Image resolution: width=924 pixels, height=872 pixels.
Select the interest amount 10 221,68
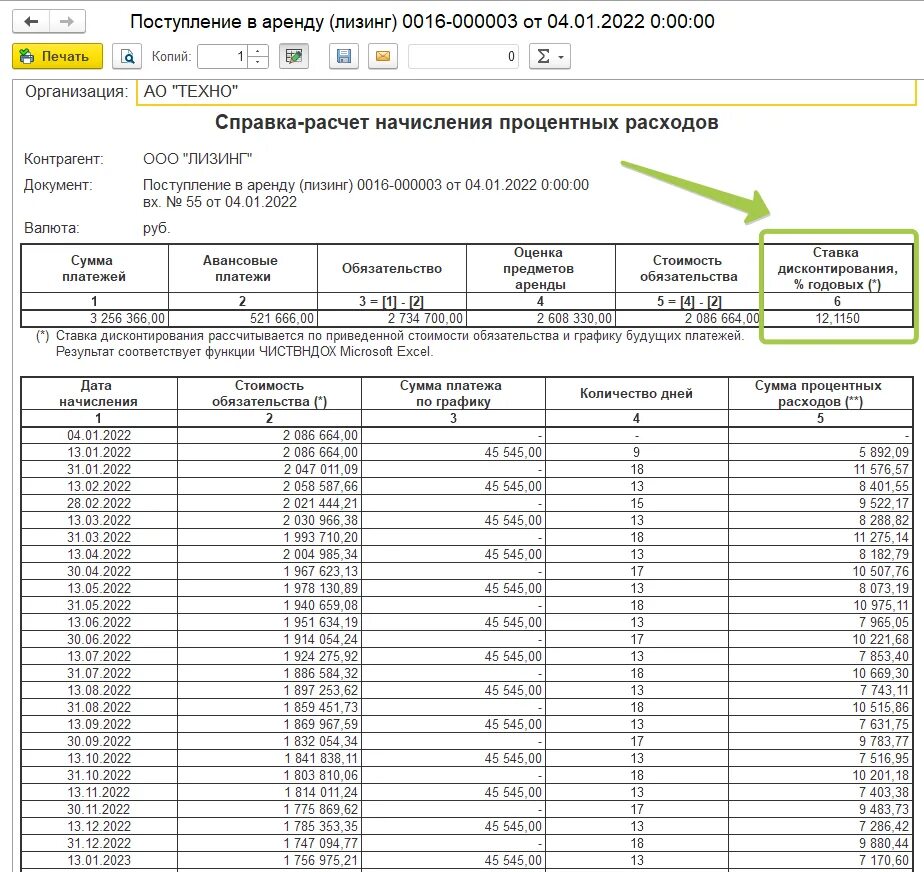(x=820, y=640)
